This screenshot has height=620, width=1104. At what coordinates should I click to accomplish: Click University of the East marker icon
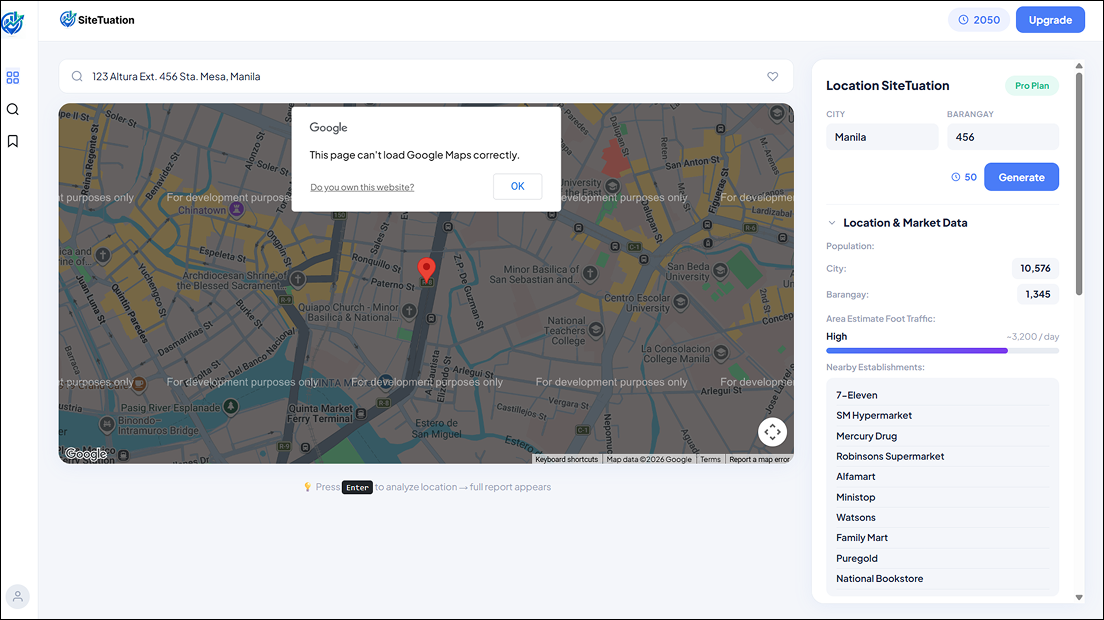[x=612, y=186]
